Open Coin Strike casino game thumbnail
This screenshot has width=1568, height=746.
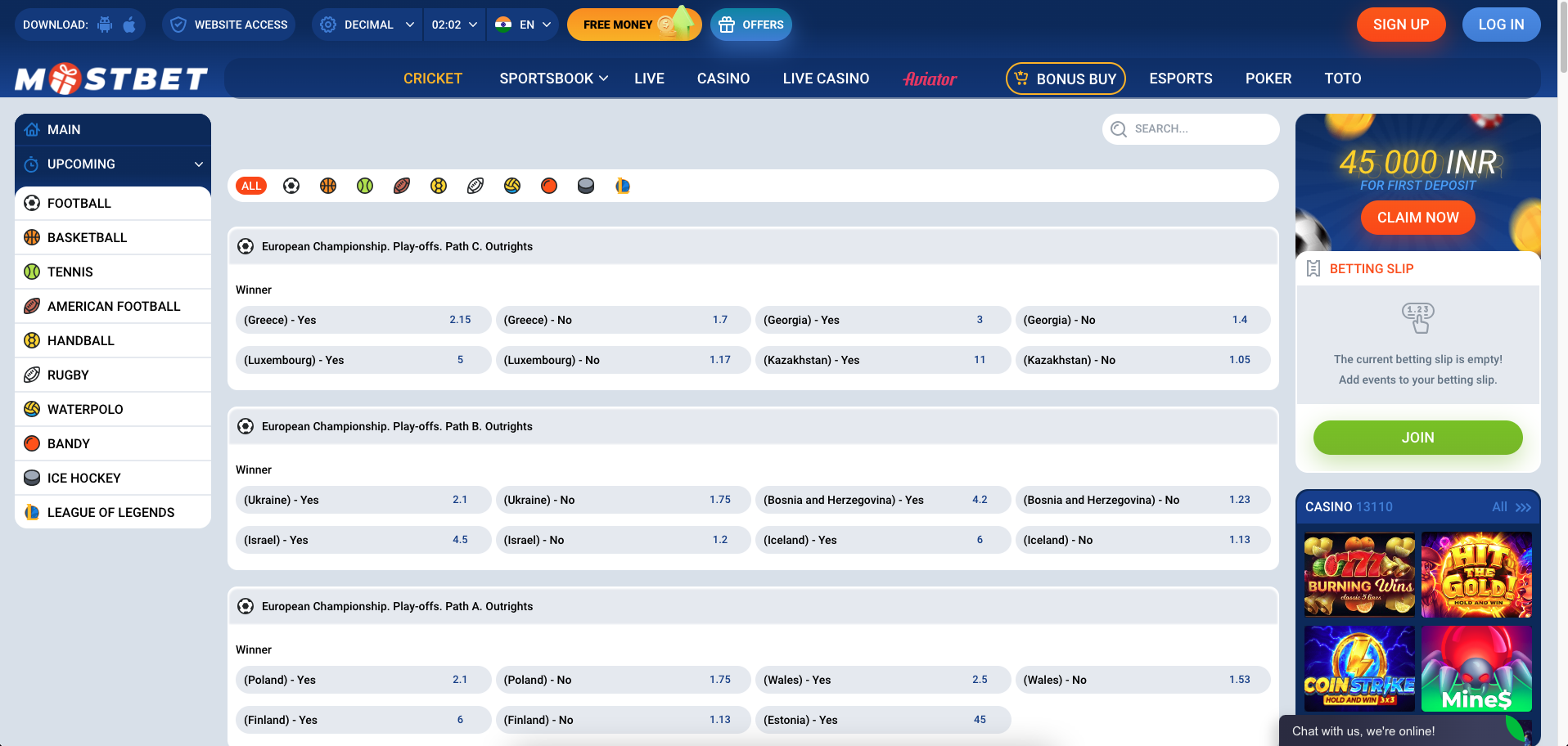click(1359, 668)
